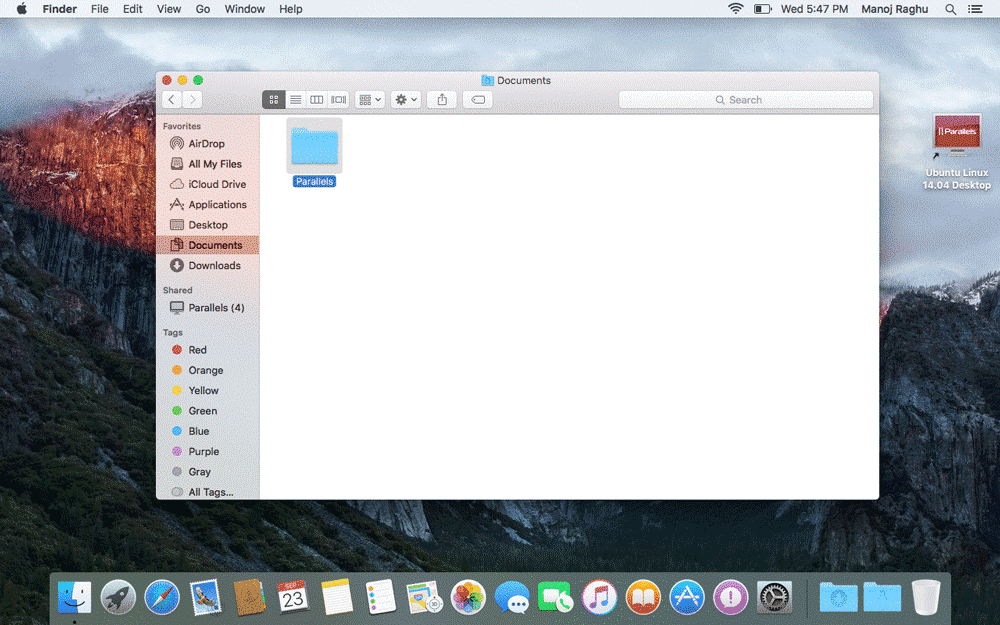Open the Window menu in menu bar

(x=244, y=9)
